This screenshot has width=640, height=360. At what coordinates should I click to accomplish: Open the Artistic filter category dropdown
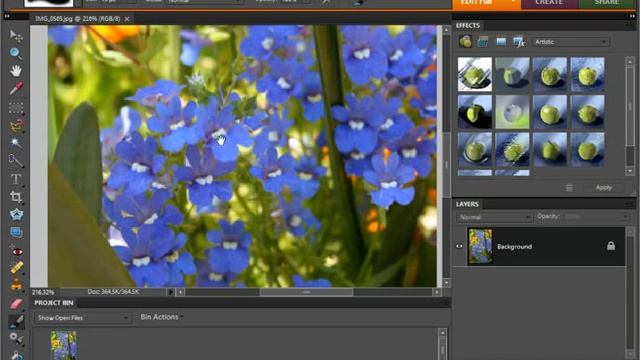click(571, 42)
